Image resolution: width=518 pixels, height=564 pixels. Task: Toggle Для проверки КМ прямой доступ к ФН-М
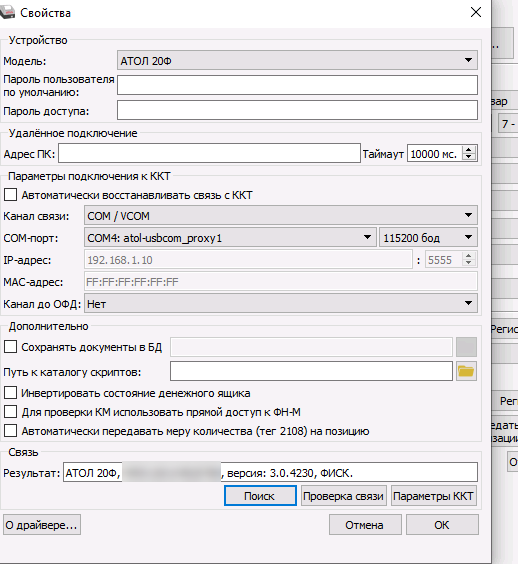10,411
